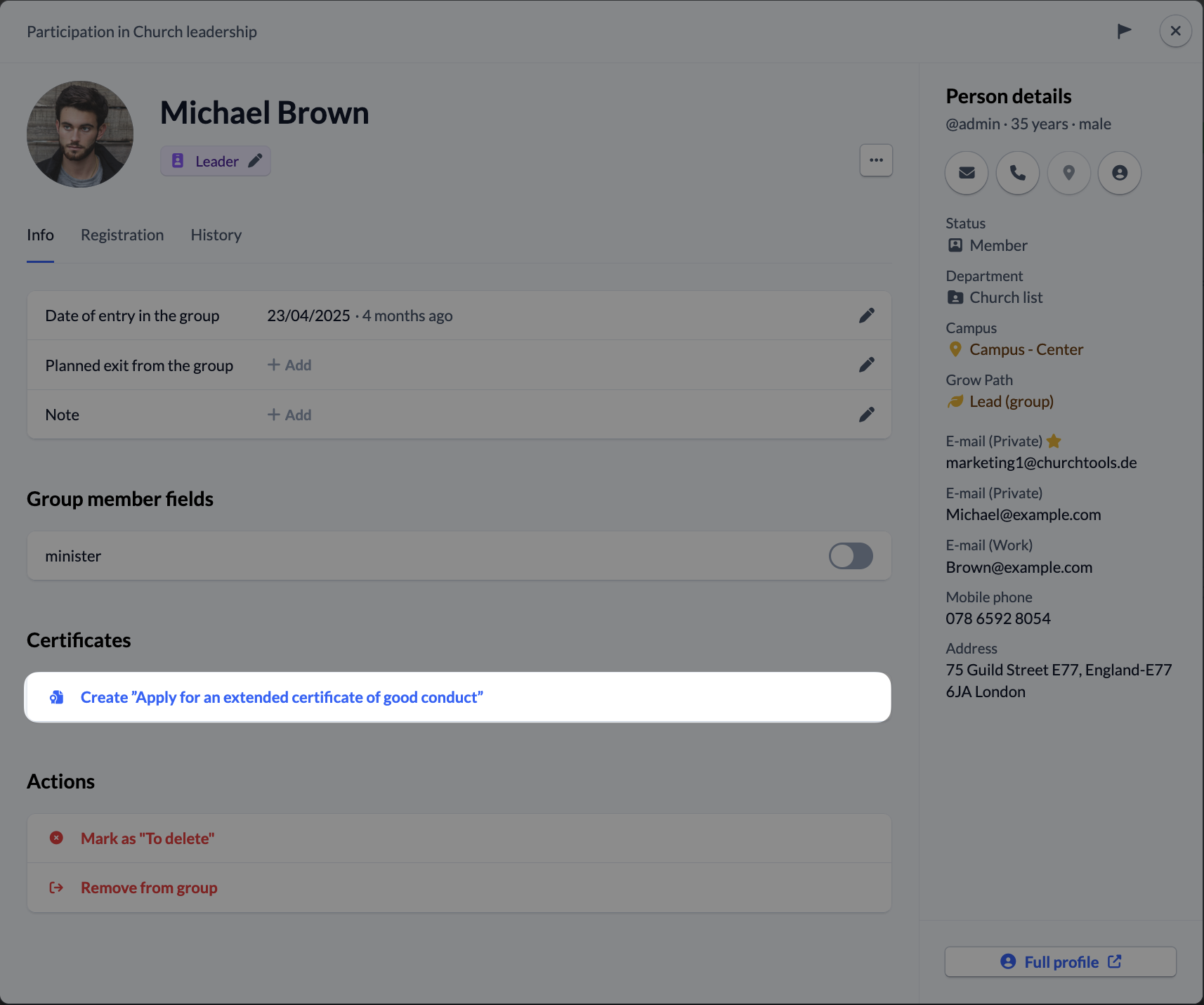Open the three-dots more options menu
Viewport: 1204px width, 1005px height.
pos(876,160)
